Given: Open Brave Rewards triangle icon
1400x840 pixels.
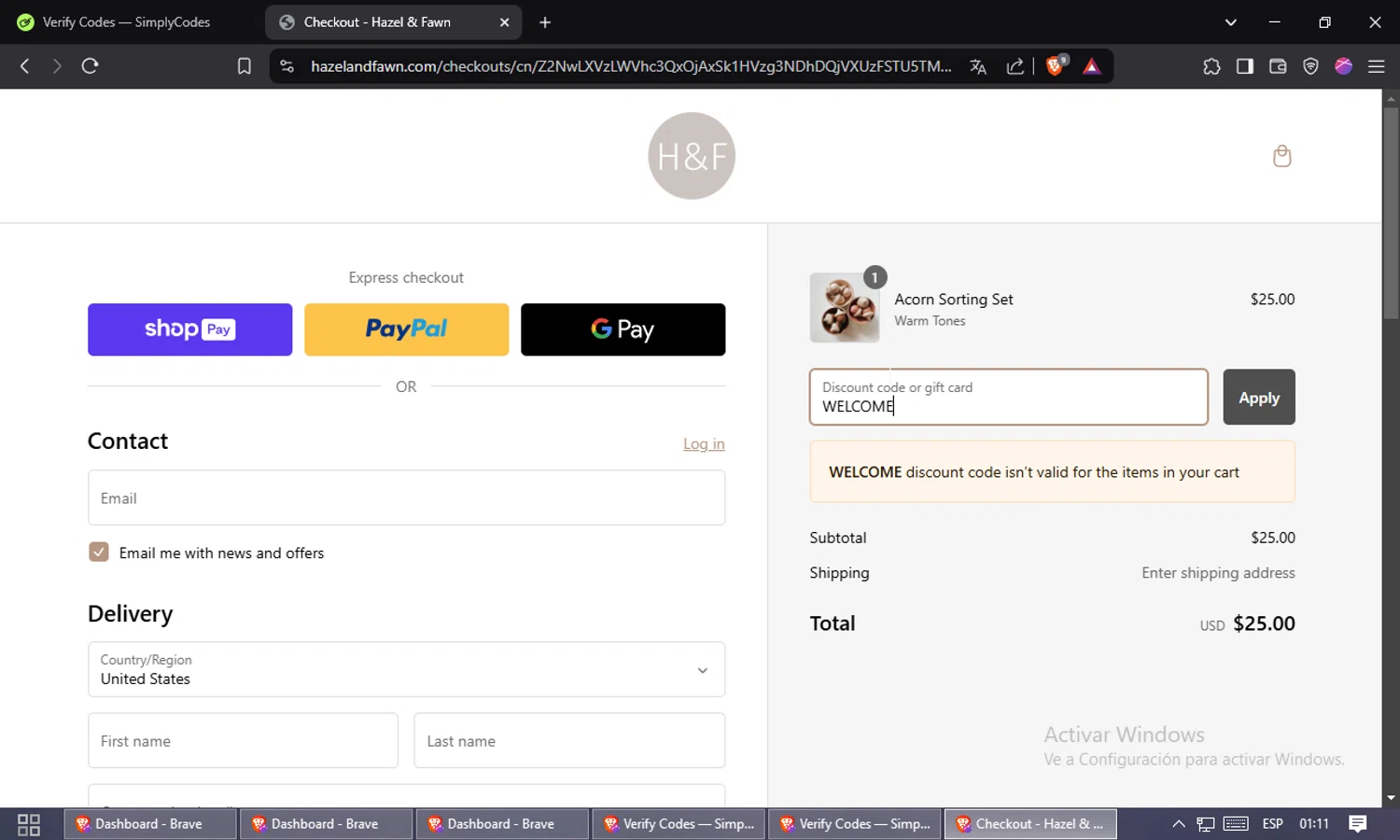Looking at the screenshot, I should pyautogui.click(x=1091, y=66).
